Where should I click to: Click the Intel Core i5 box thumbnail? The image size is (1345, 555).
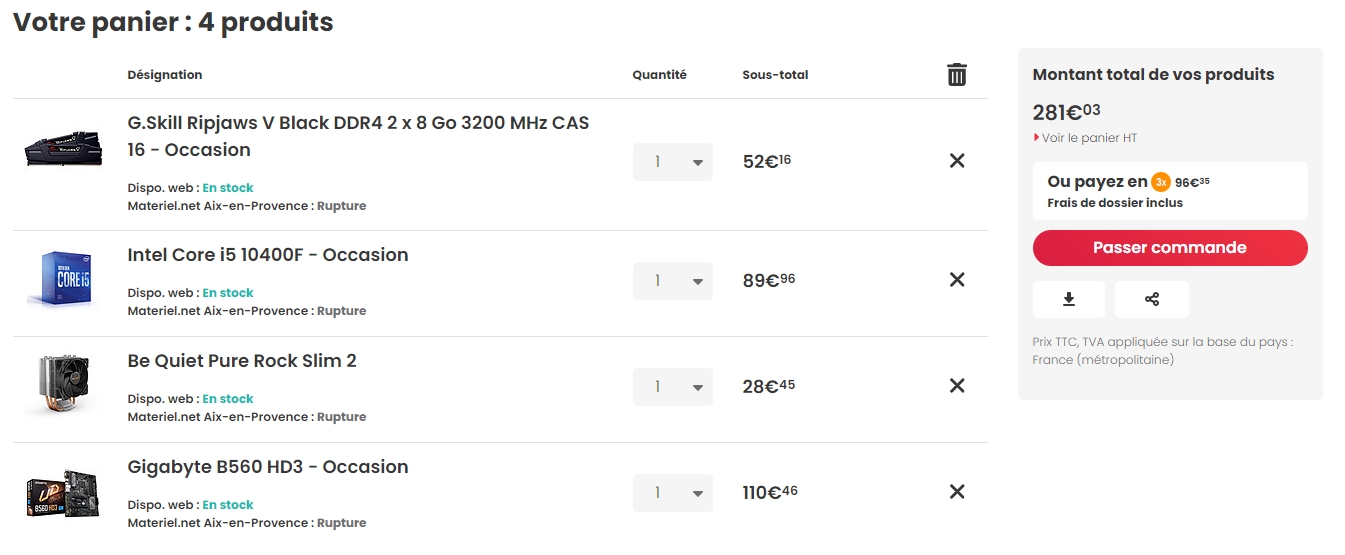pyautogui.click(x=60, y=280)
